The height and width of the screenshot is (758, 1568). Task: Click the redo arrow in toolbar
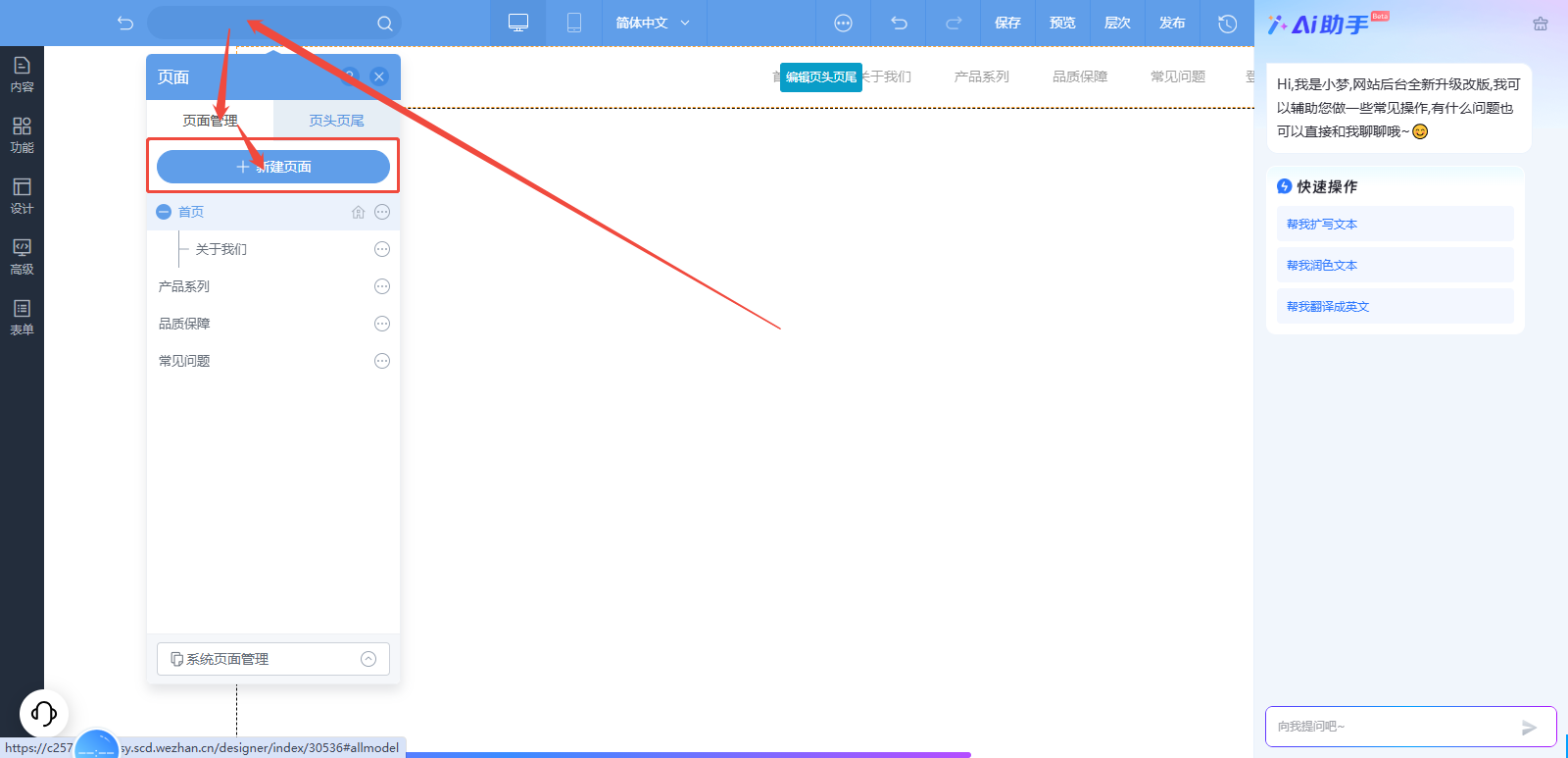pos(954,24)
